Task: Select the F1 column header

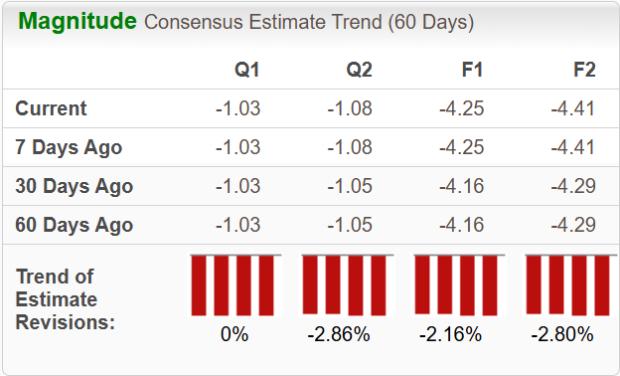Action: [473, 70]
